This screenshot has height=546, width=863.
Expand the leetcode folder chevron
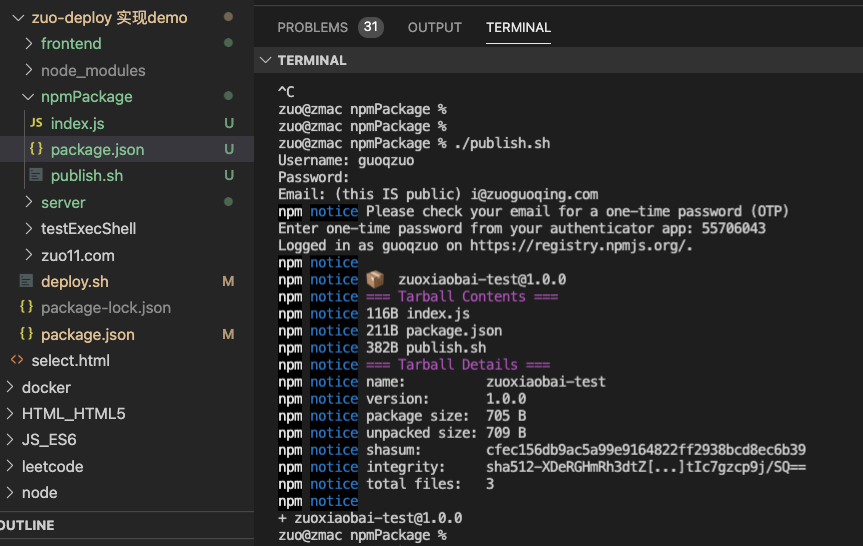click(x=9, y=466)
